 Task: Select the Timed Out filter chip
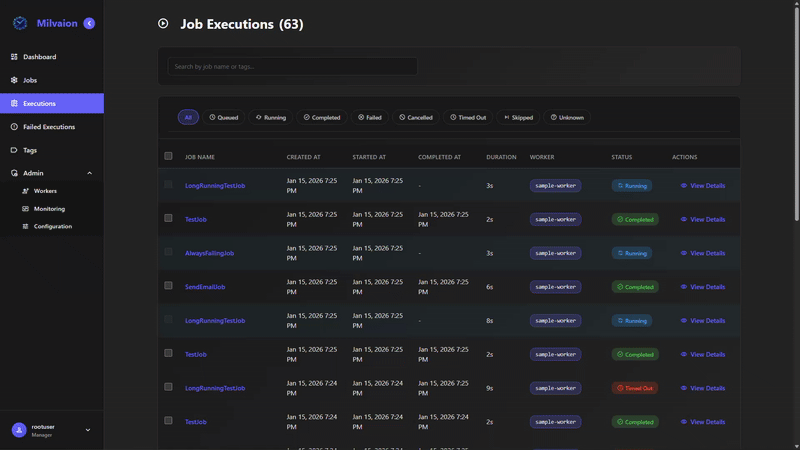(x=468, y=117)
